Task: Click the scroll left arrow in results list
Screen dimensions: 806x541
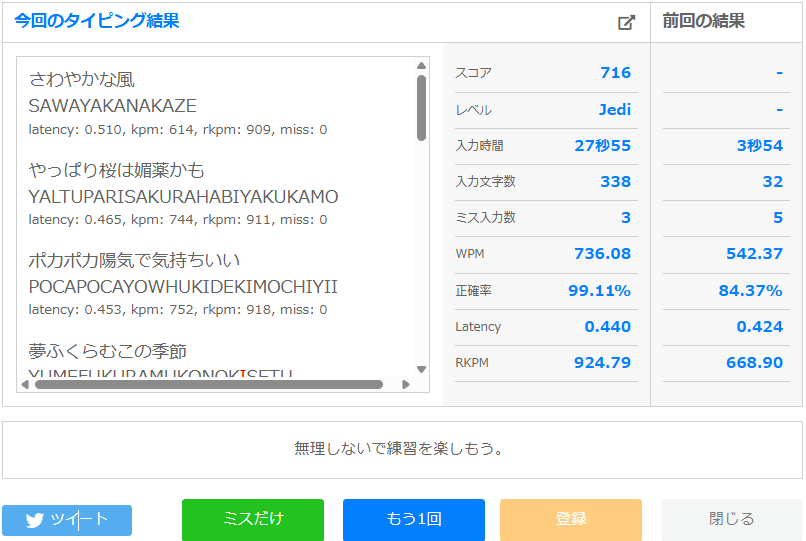Action: tap(25, 384)
